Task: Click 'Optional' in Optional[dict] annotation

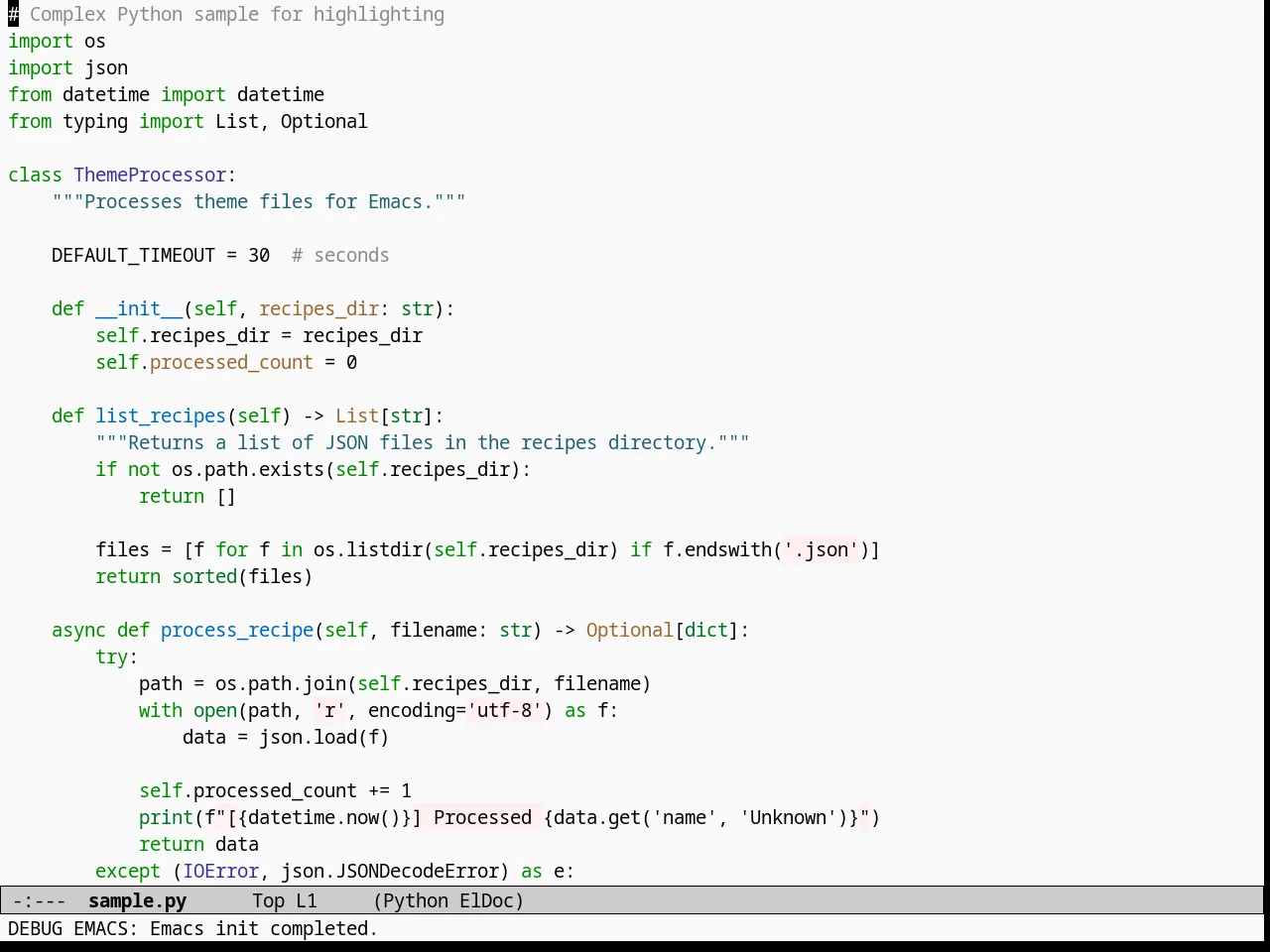Action: pos(630,630)
